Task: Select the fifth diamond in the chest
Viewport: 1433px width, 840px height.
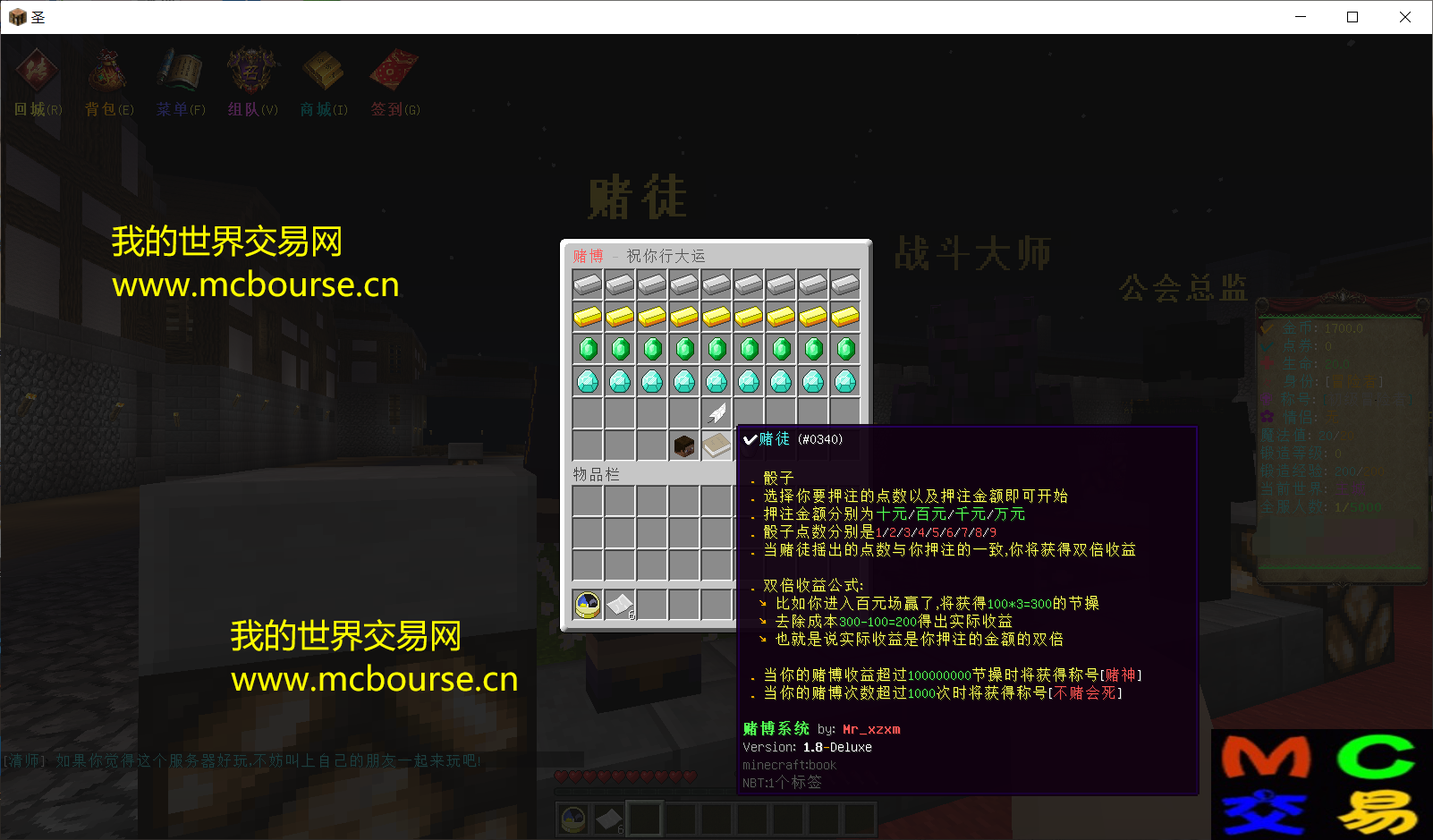Action: click(716, 381)
